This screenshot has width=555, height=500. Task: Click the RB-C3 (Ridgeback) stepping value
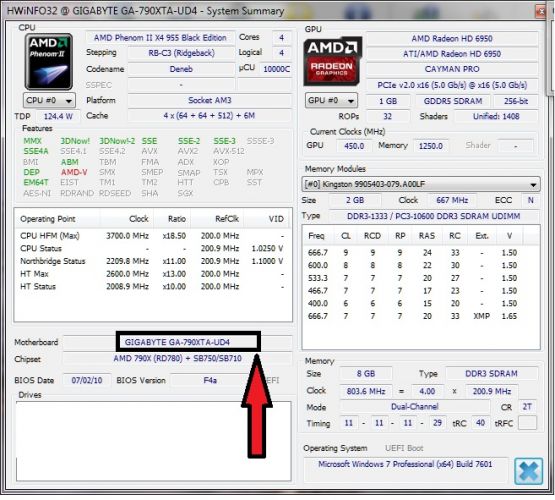pos(181,53)
